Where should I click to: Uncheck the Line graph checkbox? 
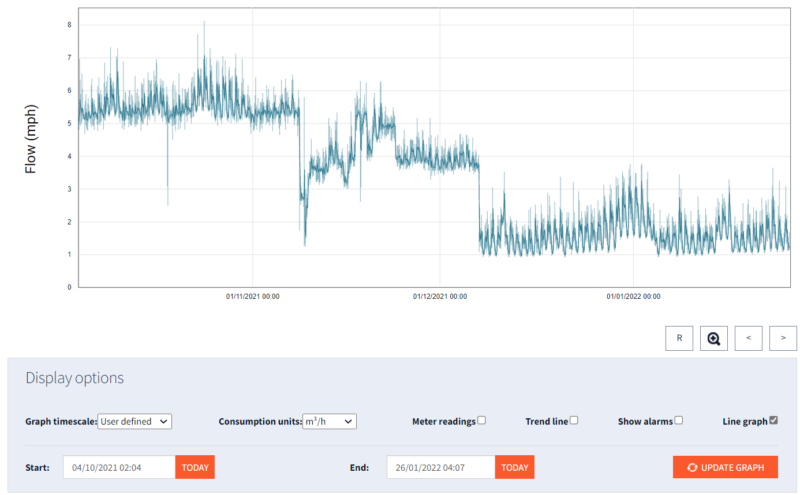[x=773, y=421]
